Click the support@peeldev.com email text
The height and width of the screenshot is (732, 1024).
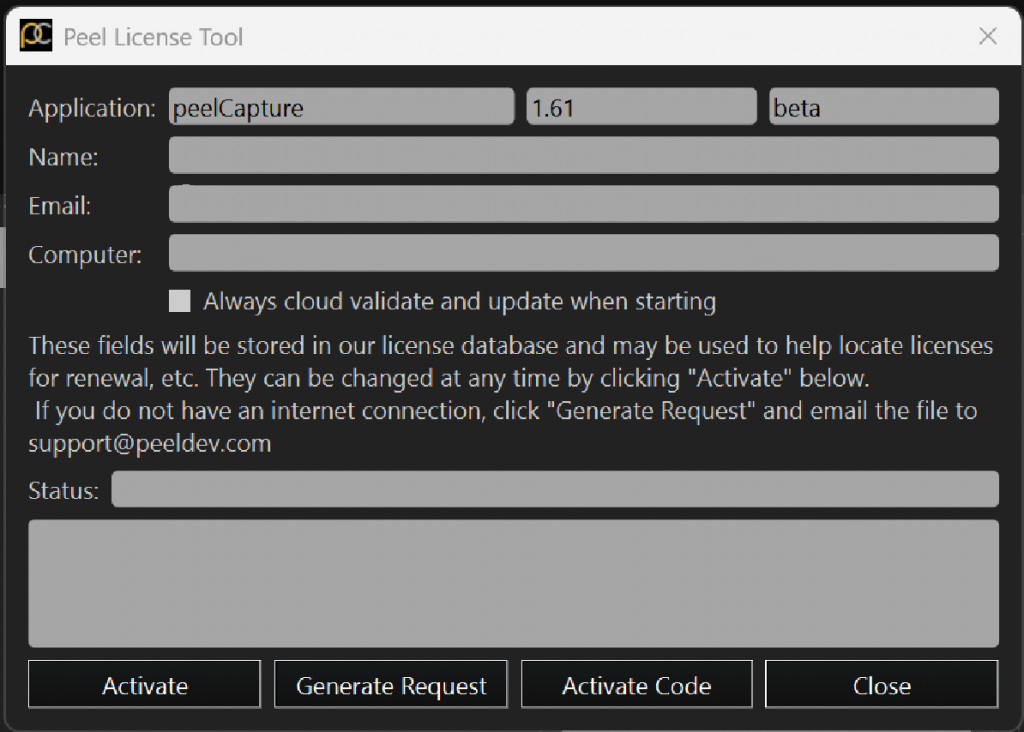click(150, 443)
